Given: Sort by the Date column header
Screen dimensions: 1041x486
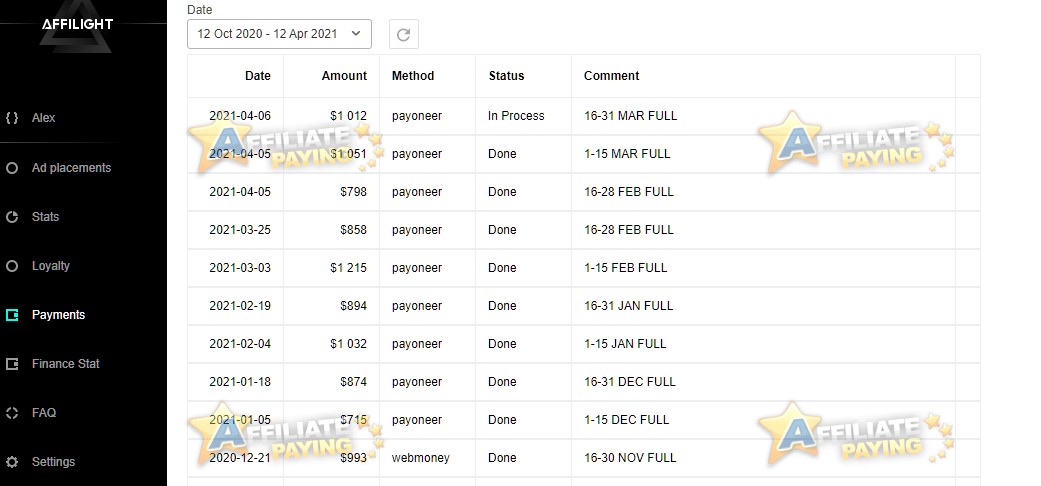Looking at the screenshot, I should pos(258,76).
